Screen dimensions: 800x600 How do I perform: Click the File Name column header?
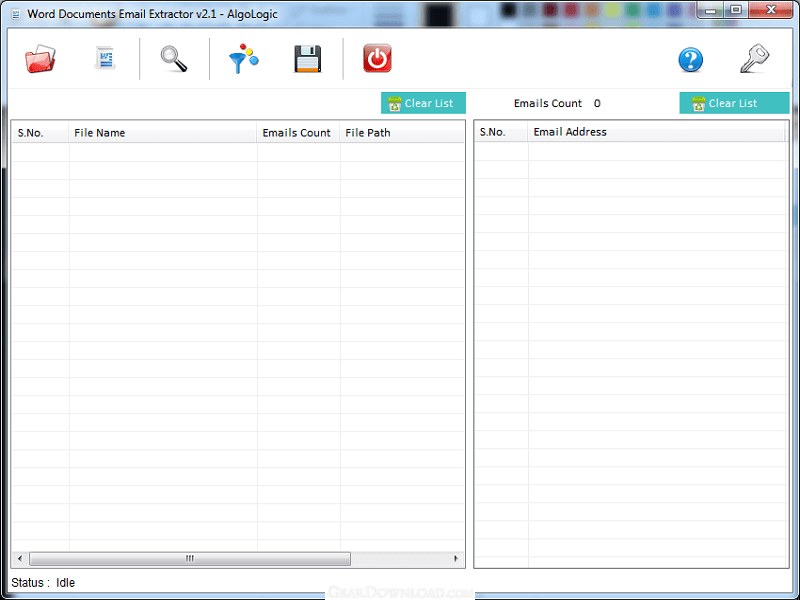(163, 133)
